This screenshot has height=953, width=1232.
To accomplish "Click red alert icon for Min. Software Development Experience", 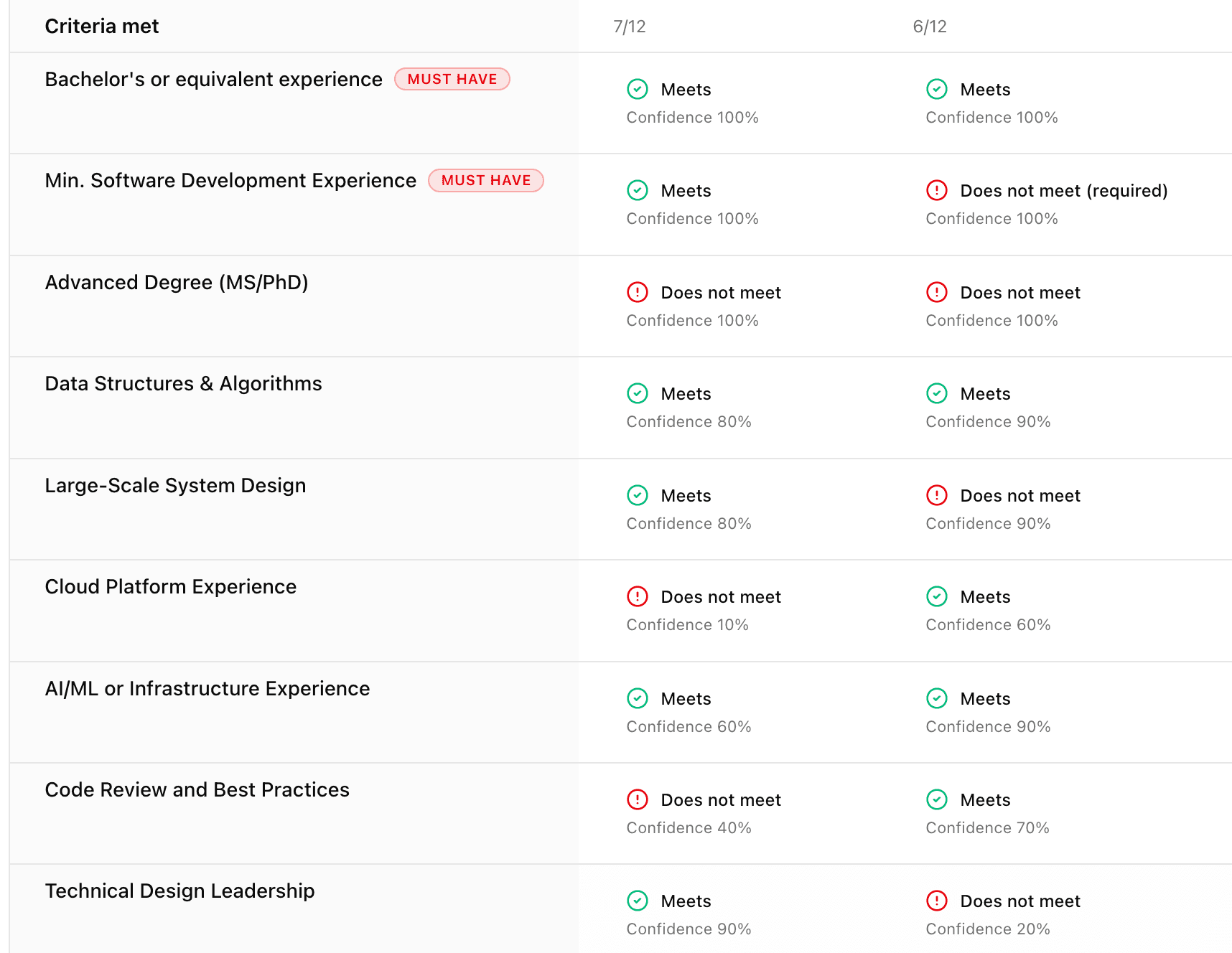I will pos(937,190).
